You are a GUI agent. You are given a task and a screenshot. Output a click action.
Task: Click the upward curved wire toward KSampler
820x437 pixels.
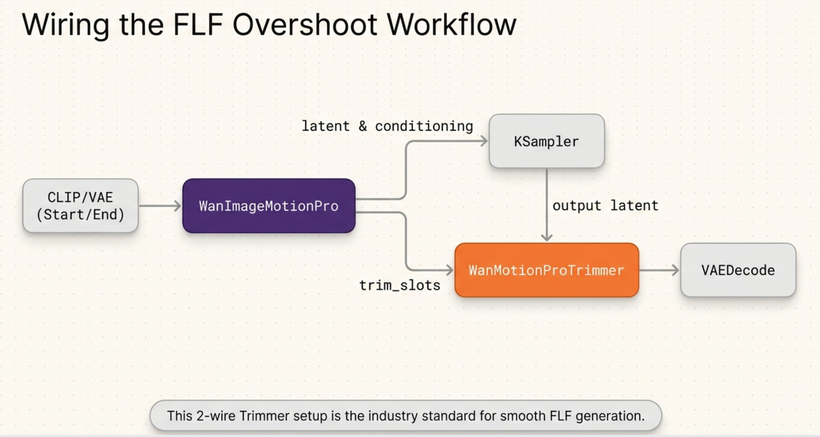(406, 170)
